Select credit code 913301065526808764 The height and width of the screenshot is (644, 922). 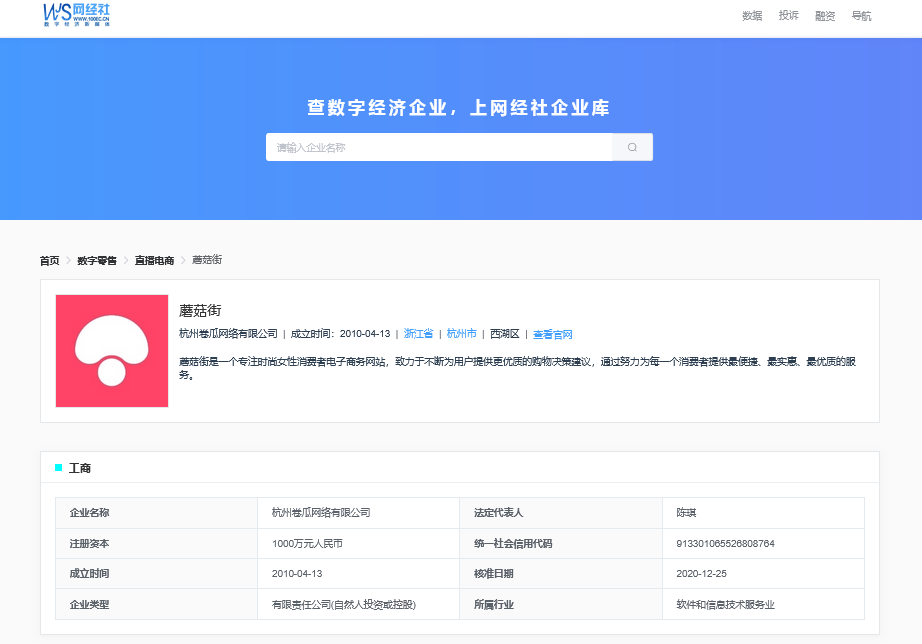(x=726, y=543)
